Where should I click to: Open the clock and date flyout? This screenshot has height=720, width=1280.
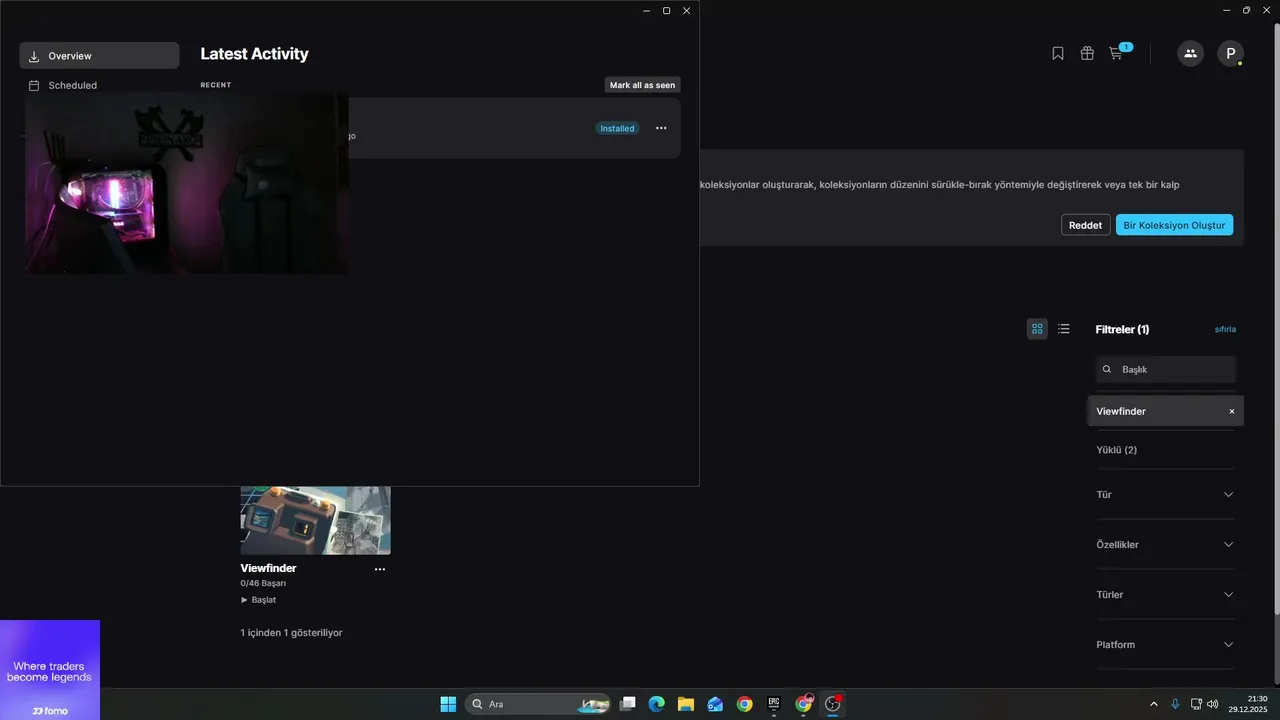coord(1250,704)
